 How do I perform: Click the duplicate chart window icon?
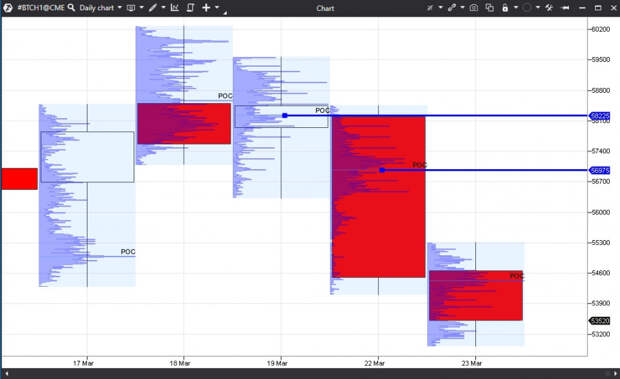490,8
